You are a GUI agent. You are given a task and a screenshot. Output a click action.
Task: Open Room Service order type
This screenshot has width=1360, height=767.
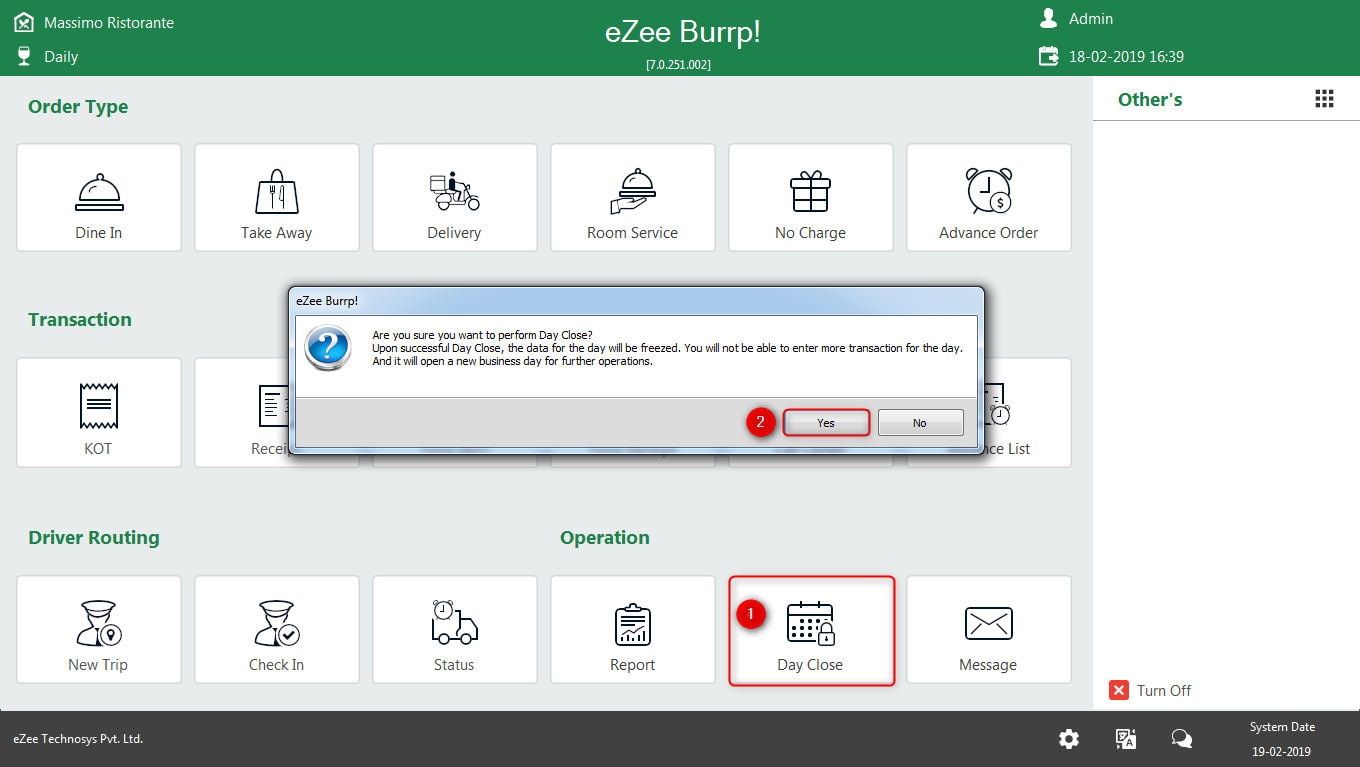tap(633, 197)
